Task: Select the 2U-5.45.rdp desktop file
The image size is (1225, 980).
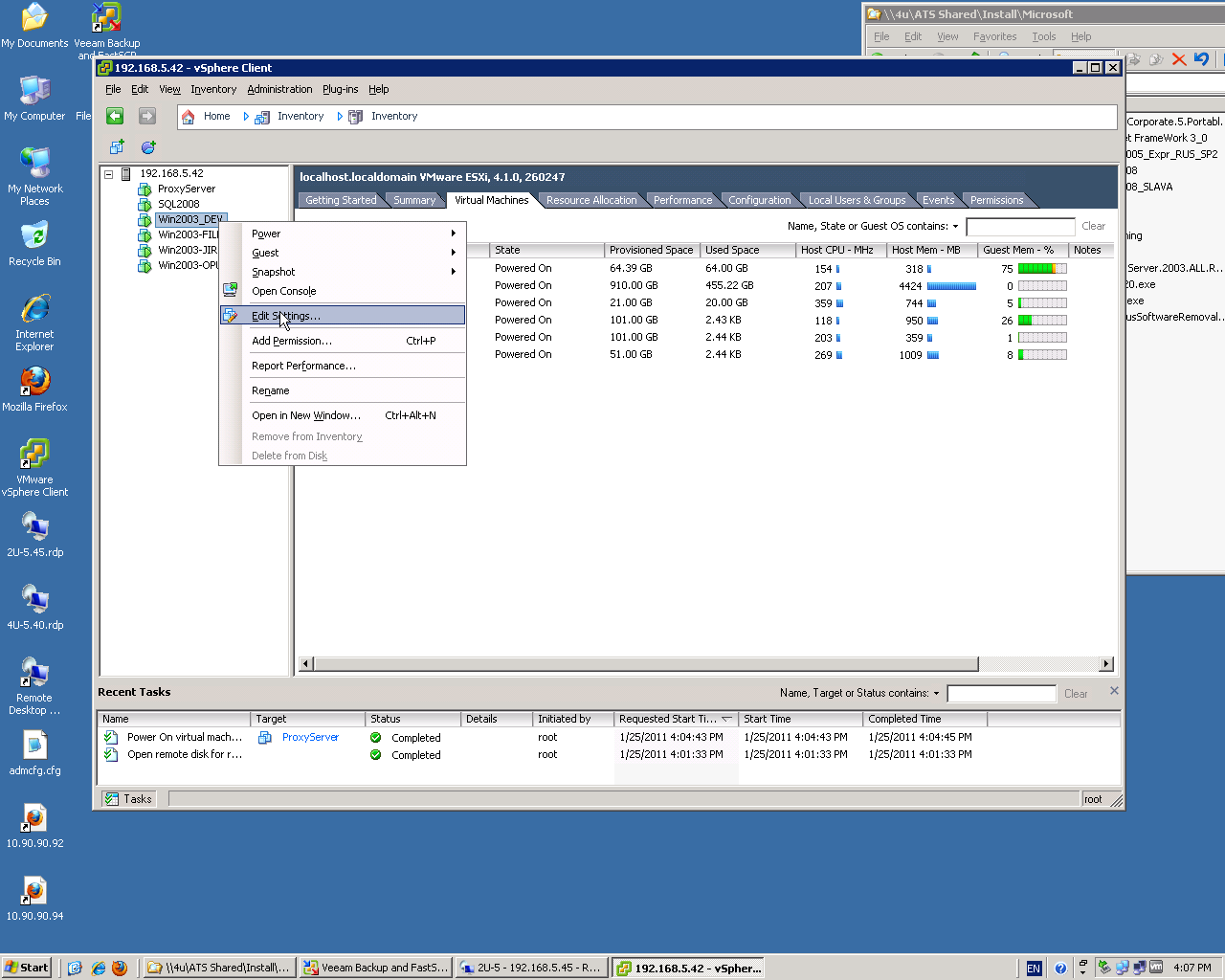Action: tap(34, 535)
